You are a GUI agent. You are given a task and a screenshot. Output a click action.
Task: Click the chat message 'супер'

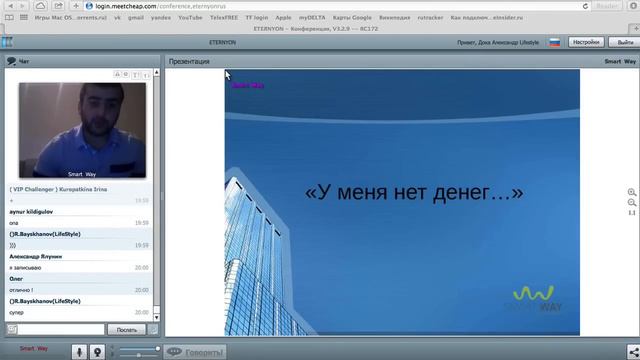click(16, 313)
